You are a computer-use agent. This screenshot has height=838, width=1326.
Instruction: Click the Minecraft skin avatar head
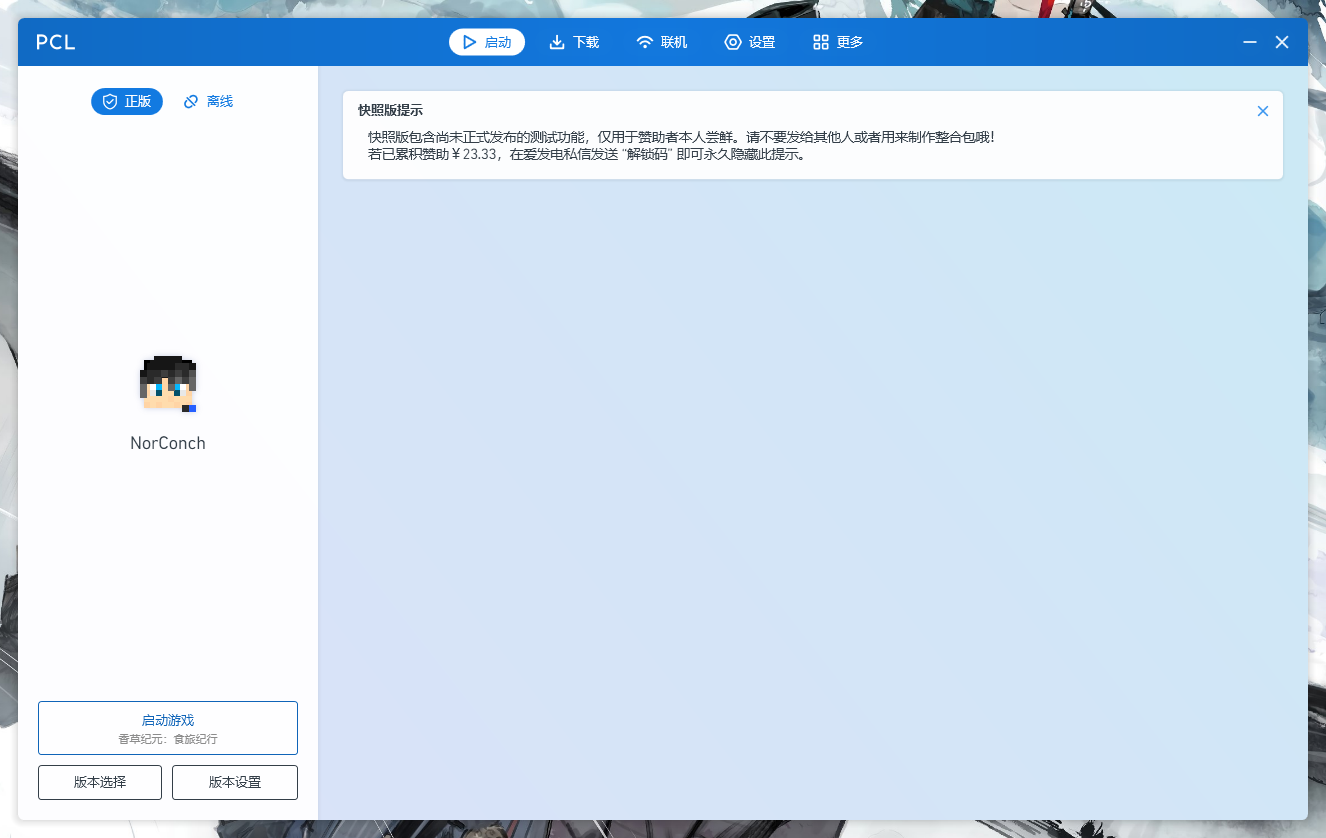click(168, 384)
